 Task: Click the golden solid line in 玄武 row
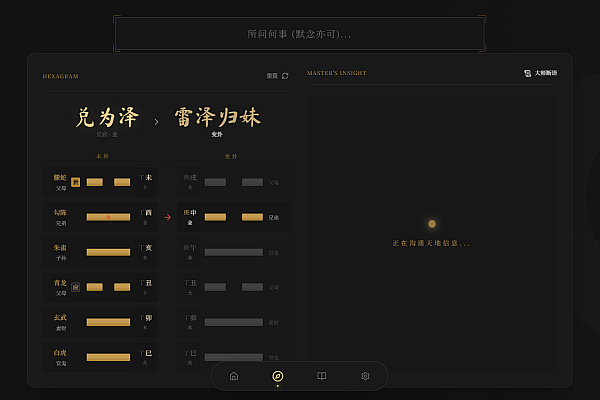[x=108, y=322]
